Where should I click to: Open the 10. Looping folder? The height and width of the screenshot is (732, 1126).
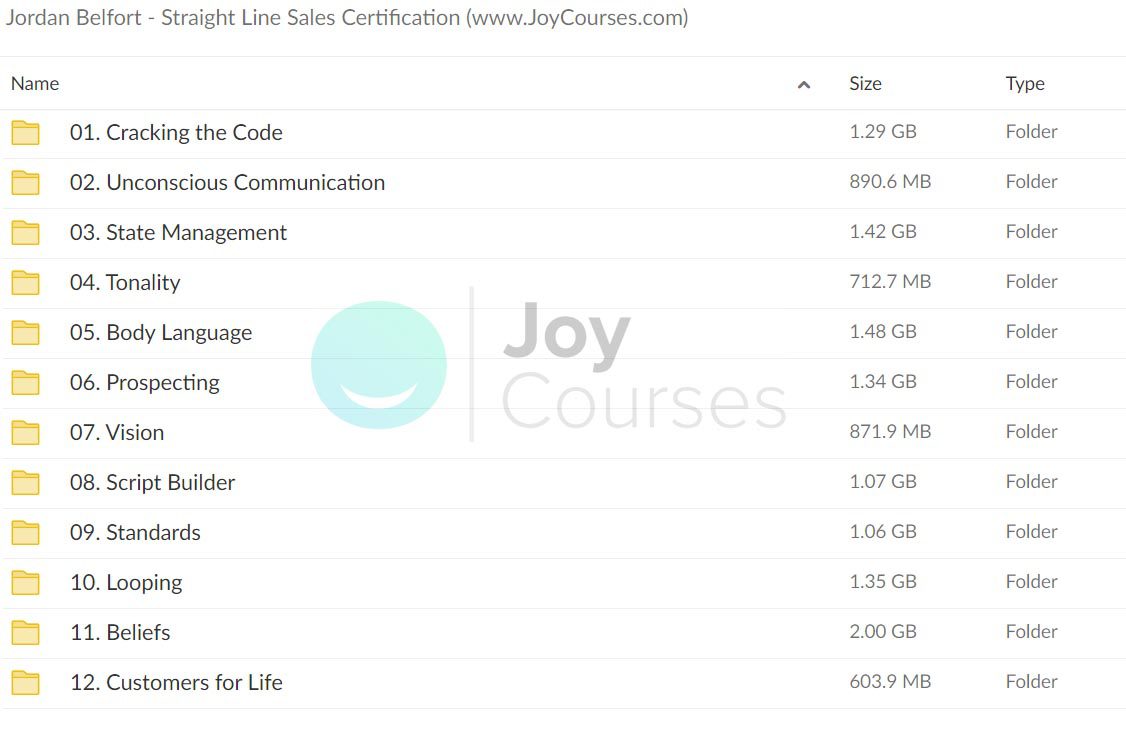126,583
